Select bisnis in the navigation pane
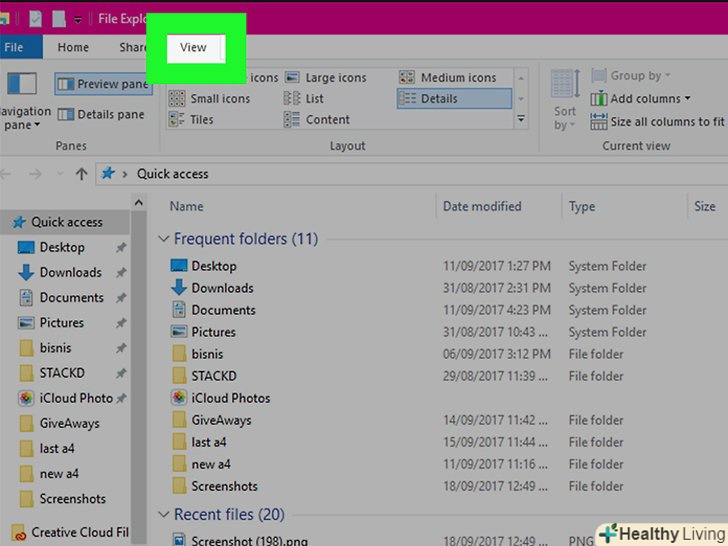Viewport: 728px width, 546px height. 55,347
